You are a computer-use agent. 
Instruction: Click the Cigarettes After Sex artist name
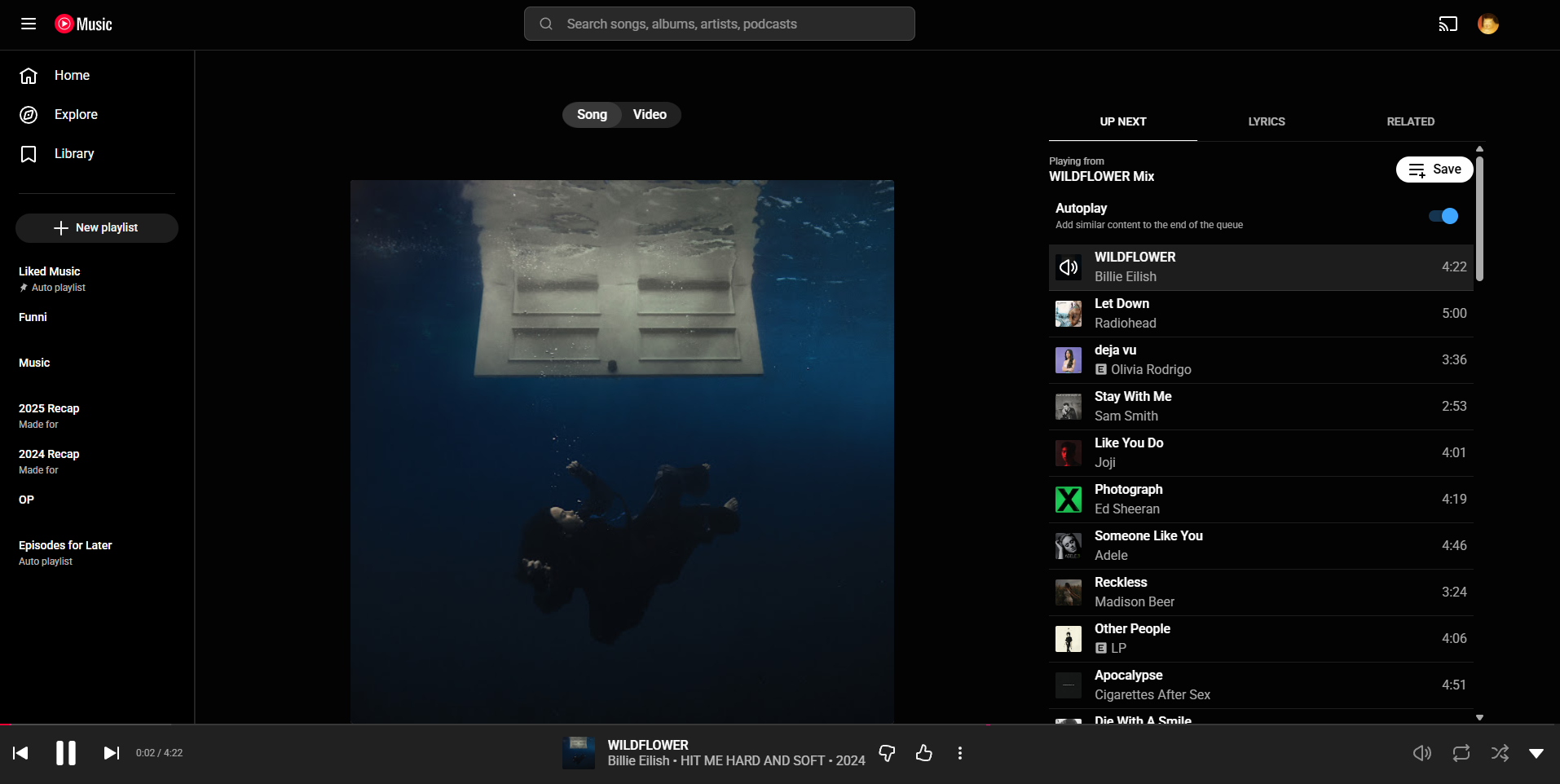pos(1152,694)
